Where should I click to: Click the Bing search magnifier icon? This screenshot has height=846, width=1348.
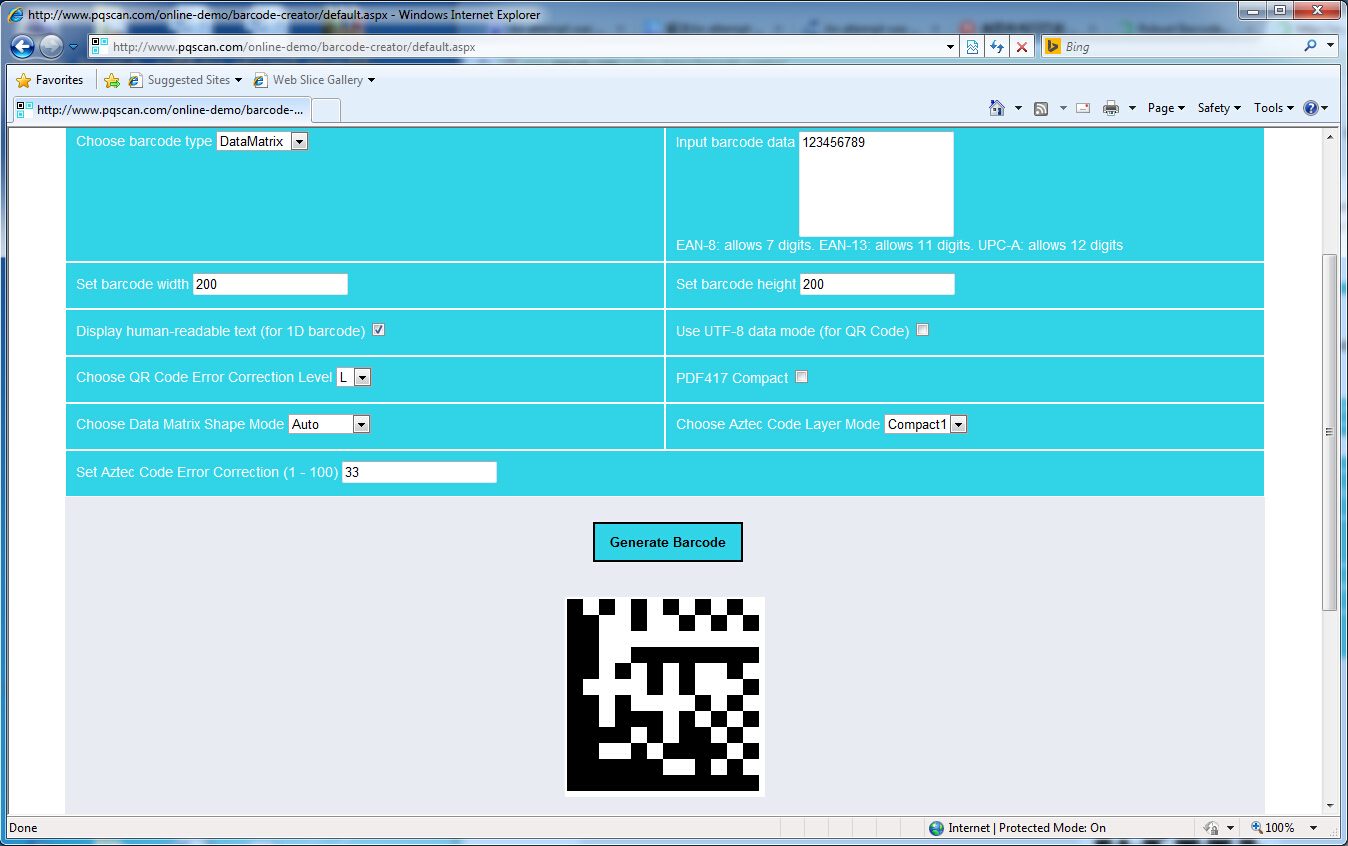(1310, 46)
